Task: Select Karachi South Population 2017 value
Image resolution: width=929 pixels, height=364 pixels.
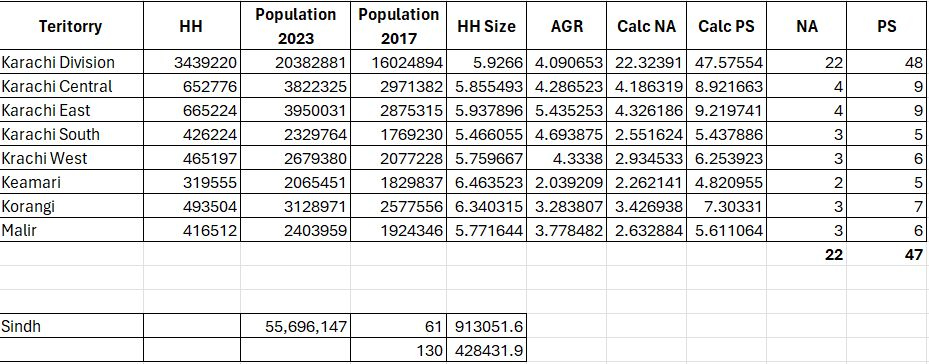Action: (398, 135)
